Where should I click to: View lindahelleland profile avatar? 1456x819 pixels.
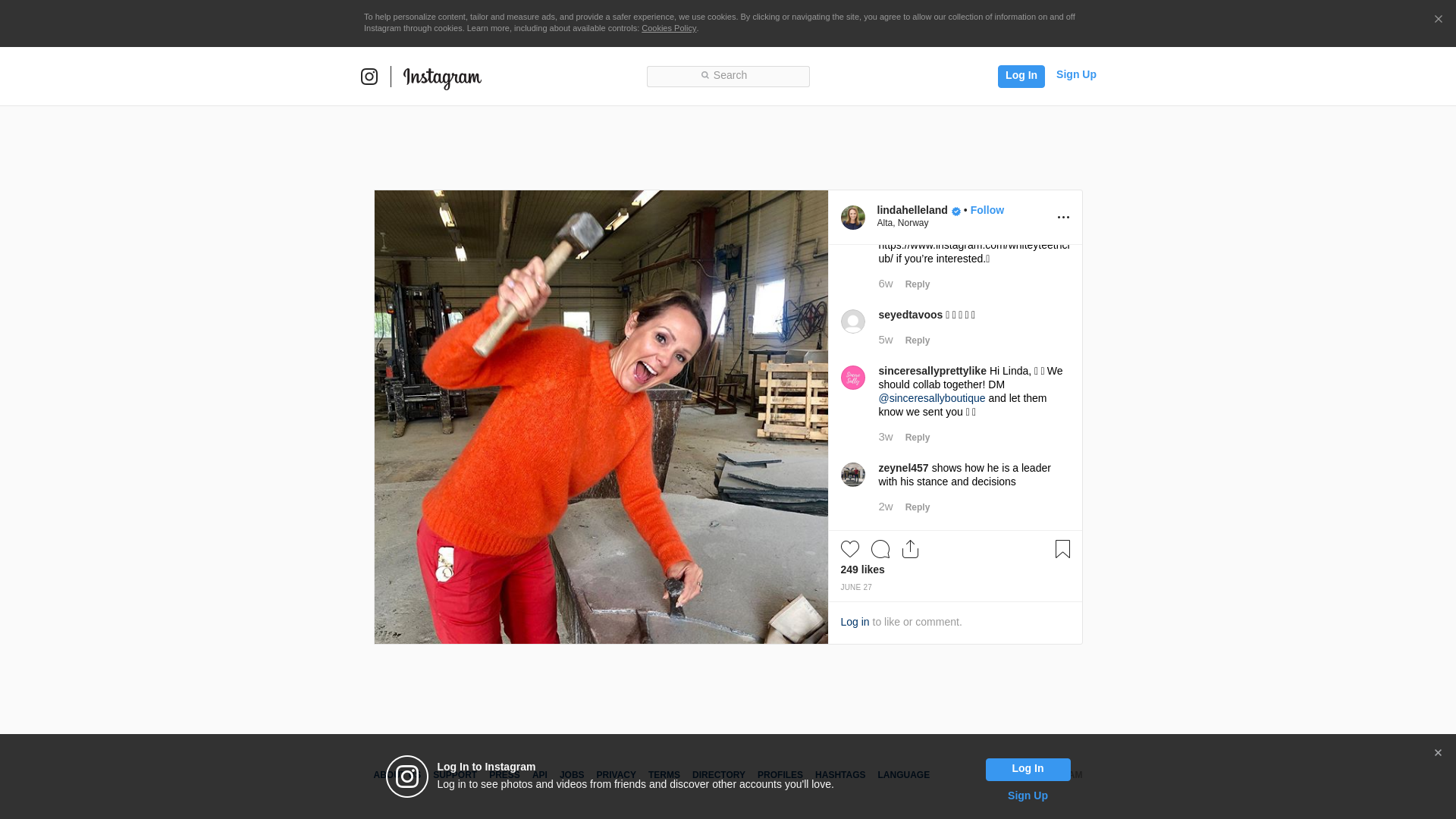pyautogui.click(x=853, y=218)
